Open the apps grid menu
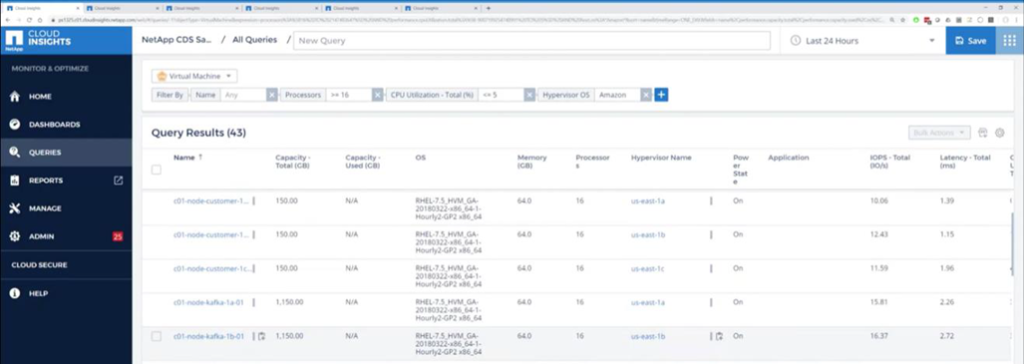The image size is (1024, 364). coord(1010,41)
